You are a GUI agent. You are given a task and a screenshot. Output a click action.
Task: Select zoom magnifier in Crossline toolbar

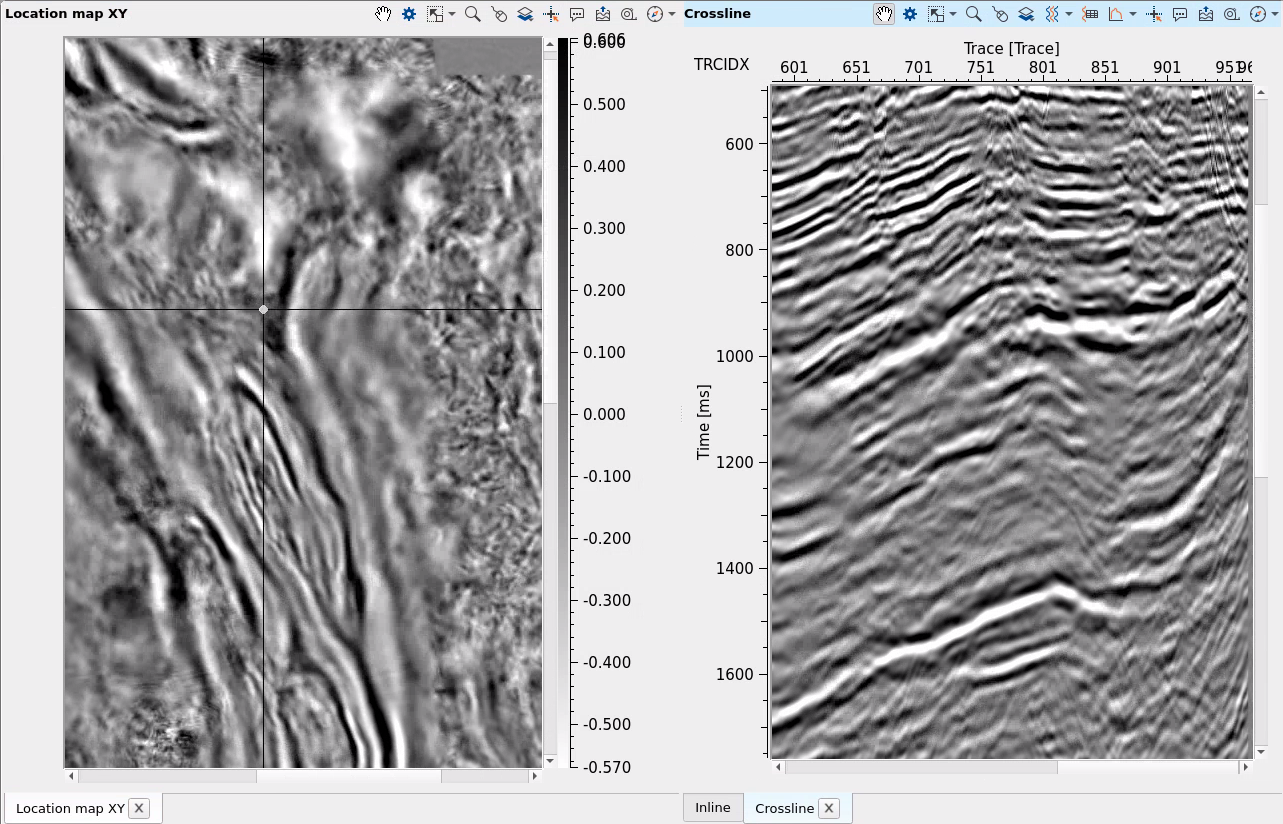coord(972,14)
